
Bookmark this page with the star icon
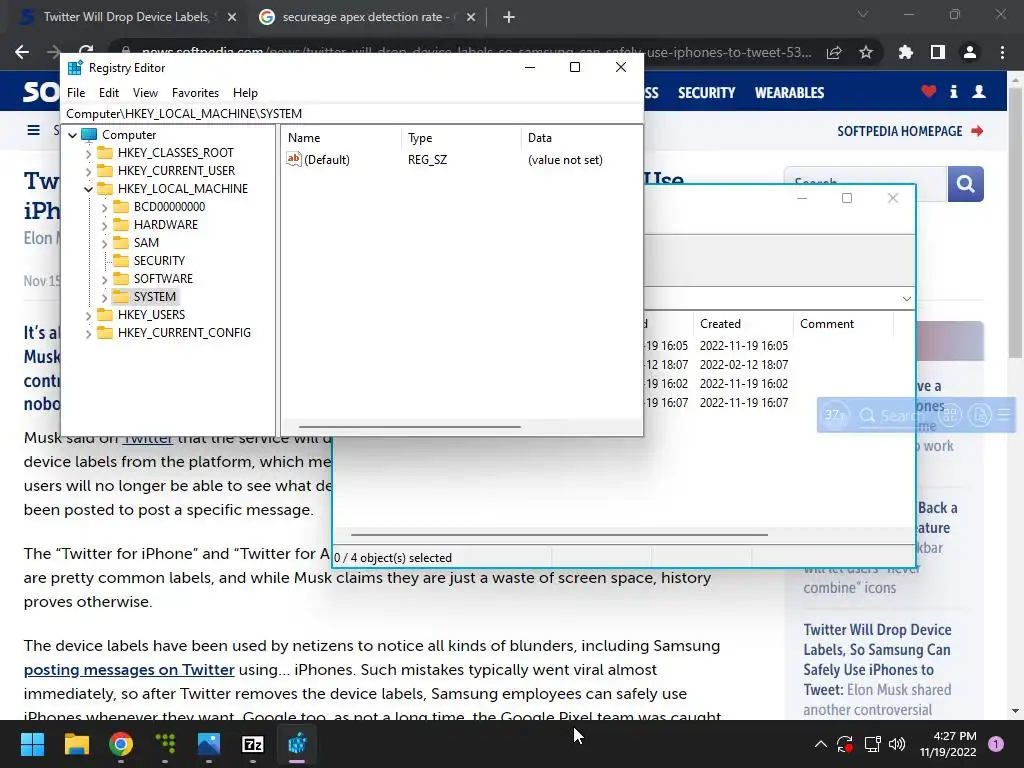click(x=866, y=52)
